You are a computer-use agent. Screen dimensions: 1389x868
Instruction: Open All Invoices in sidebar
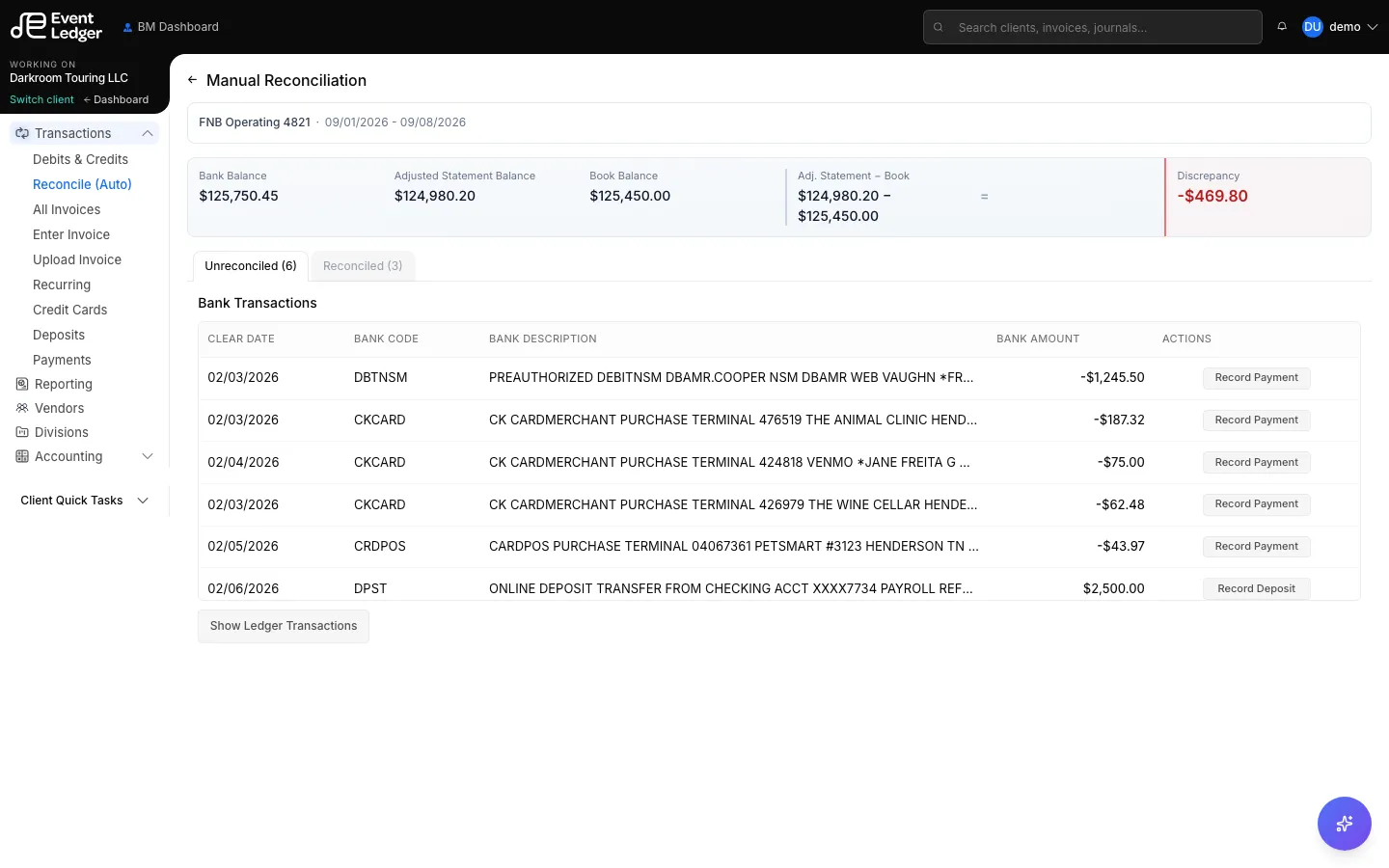click(67, 209)
